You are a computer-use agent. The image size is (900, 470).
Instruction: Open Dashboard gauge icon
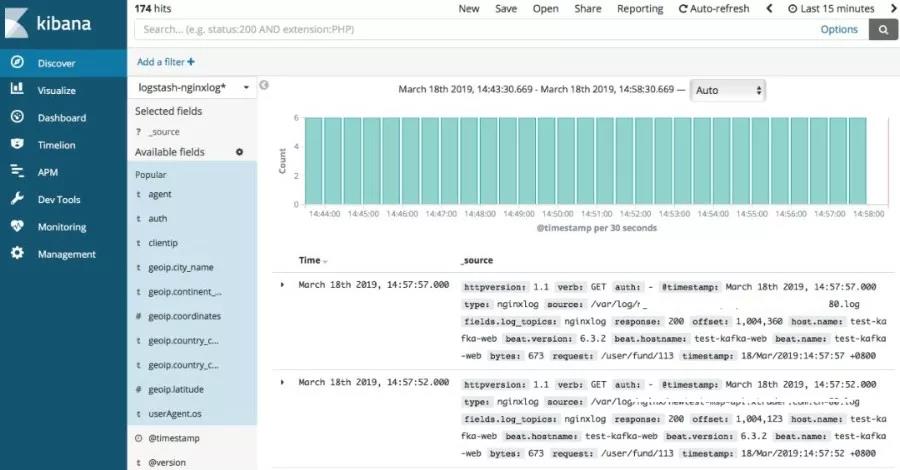point(17,116)
